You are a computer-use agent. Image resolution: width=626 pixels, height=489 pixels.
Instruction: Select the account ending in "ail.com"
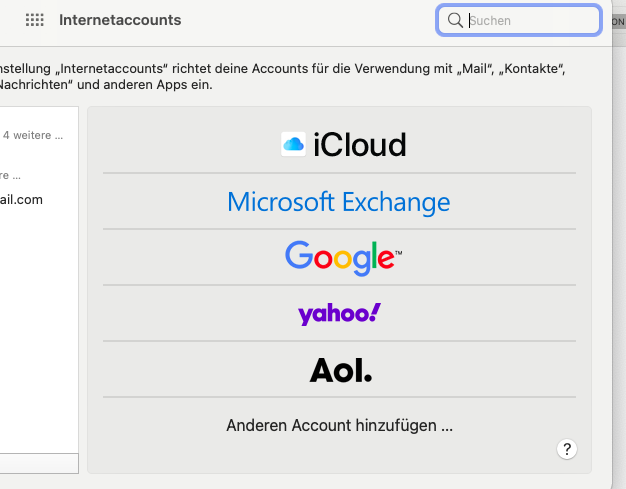[x=22, y=199]
